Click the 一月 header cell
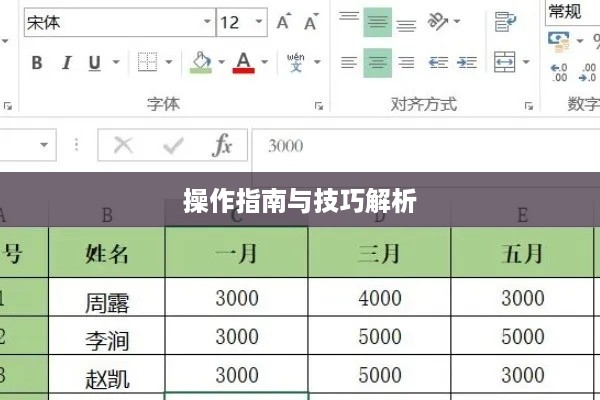 coord(236,253)
